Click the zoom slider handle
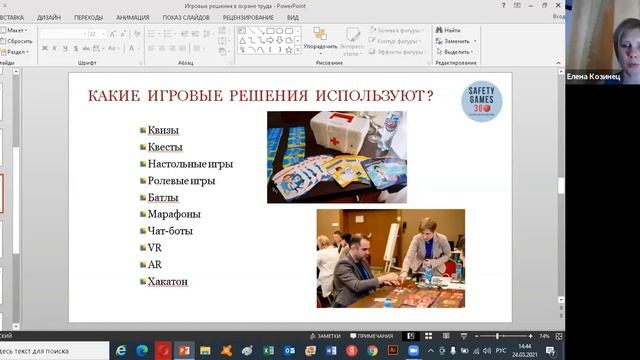The height and width of the screenshot is (360, 640). 497,336
